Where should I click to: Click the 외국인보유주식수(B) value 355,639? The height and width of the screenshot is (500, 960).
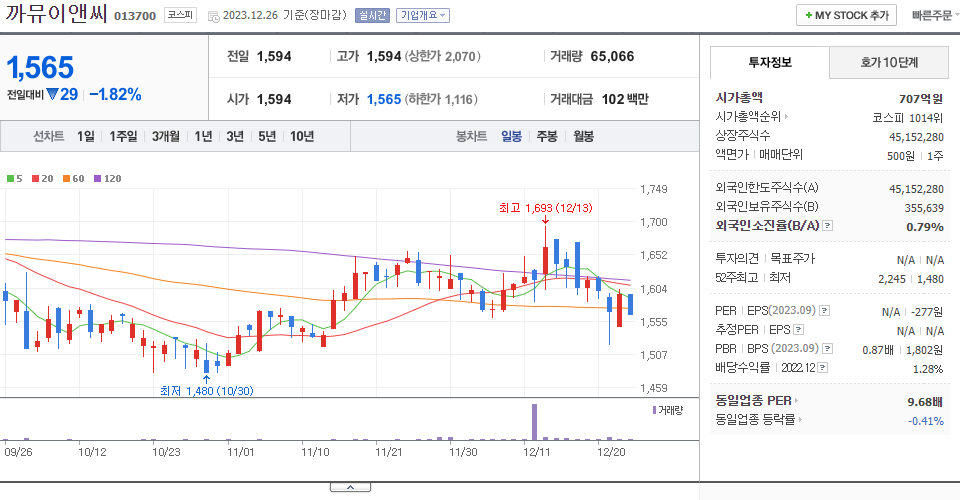pos(924,208)
